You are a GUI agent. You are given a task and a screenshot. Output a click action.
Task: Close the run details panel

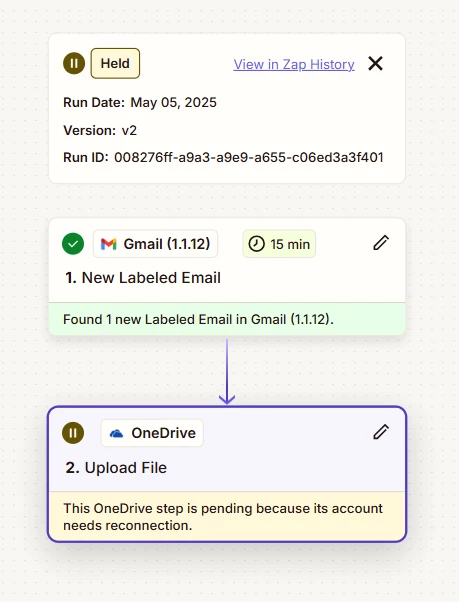(x=375, y=63)
